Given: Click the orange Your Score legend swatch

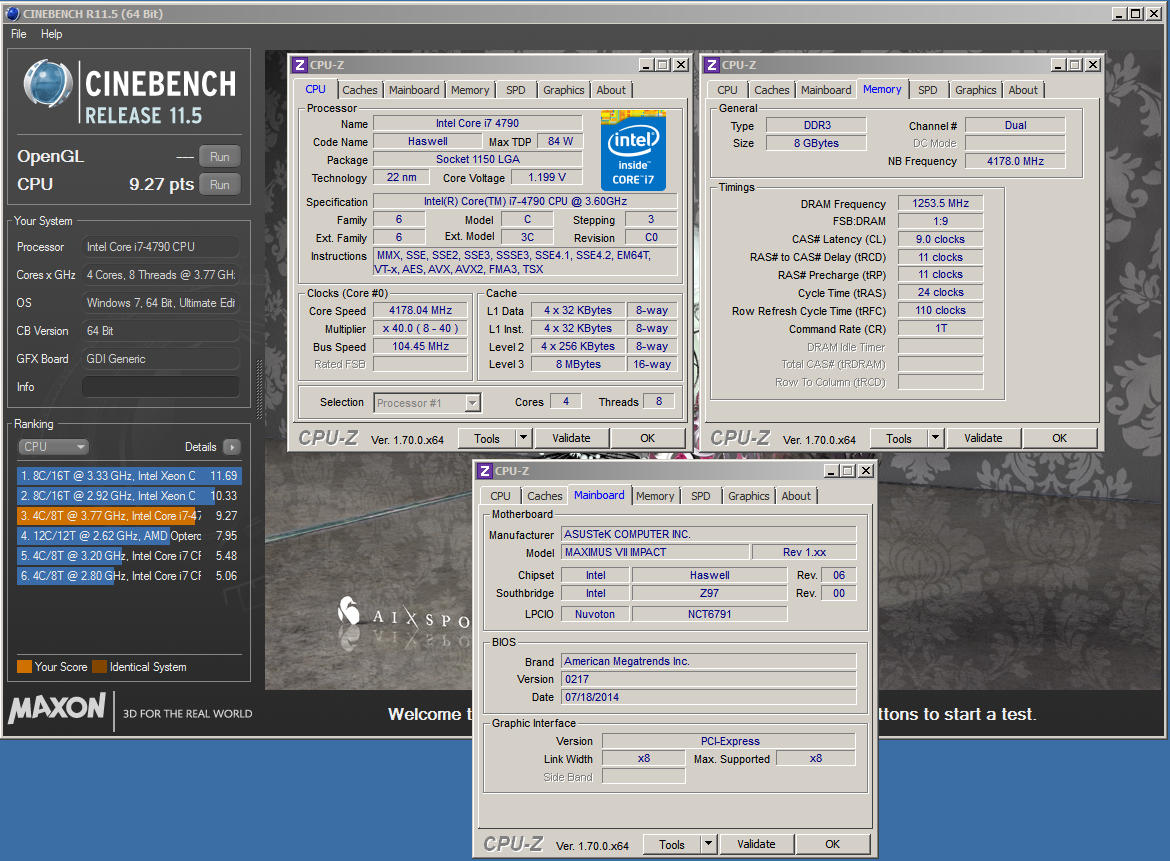Looking at the screenshot, I should 24,666.
